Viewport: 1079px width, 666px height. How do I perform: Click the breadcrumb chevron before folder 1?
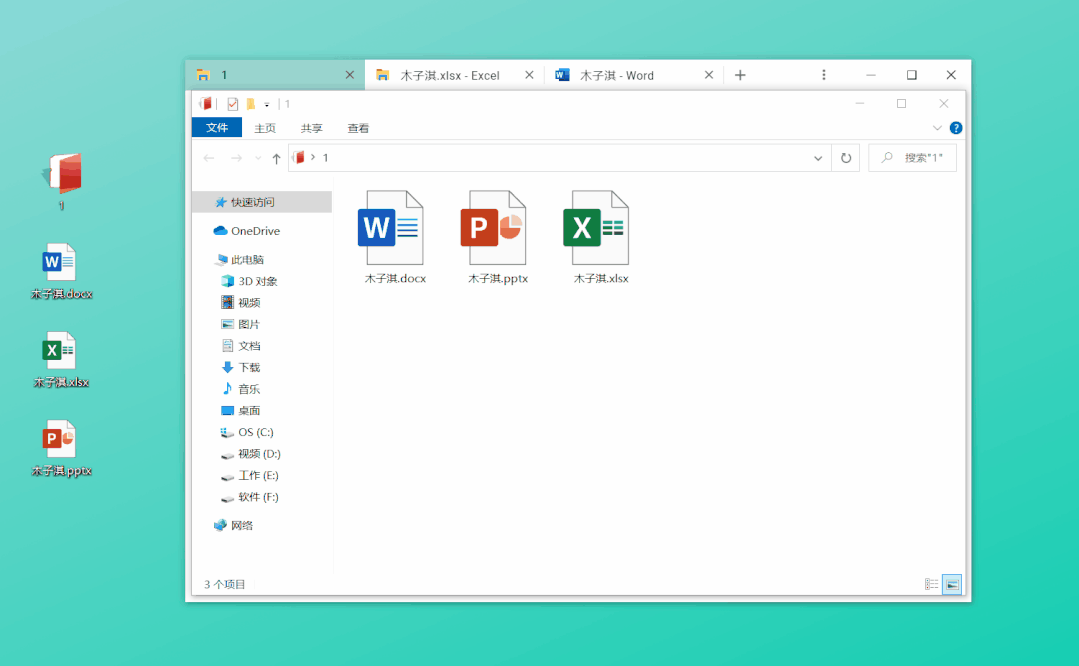pos(312,158)
